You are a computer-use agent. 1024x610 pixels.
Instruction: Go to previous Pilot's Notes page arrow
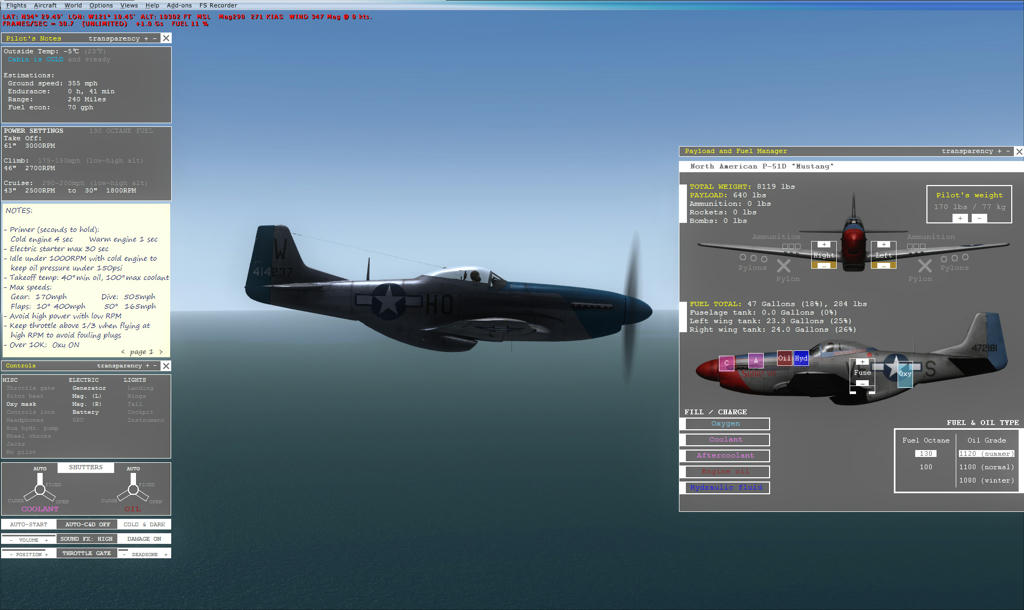click(x=123, y=351)
